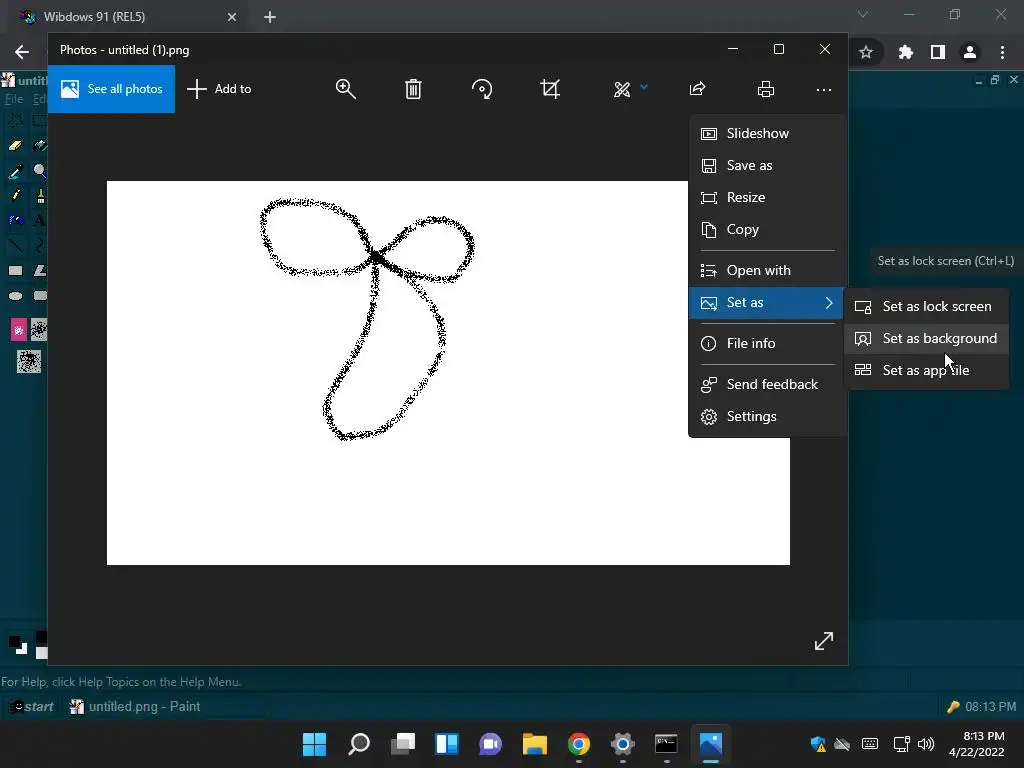Start Slideshow from the menu
The height and width of the screenshot is (768, 1024).
[767, 133]
